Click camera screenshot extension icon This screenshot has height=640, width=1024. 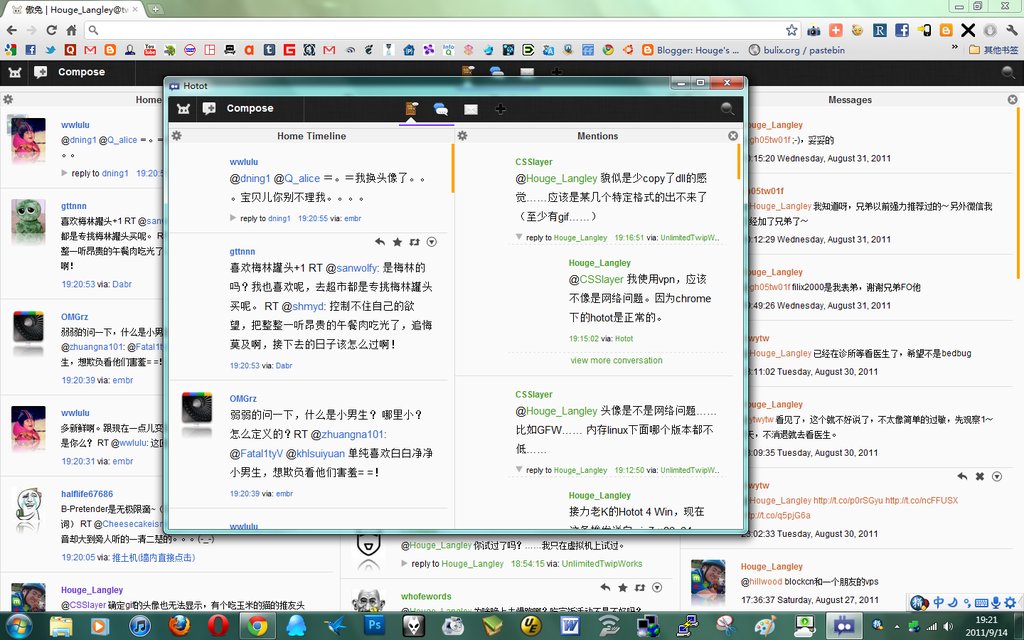(x=814, y=30)
